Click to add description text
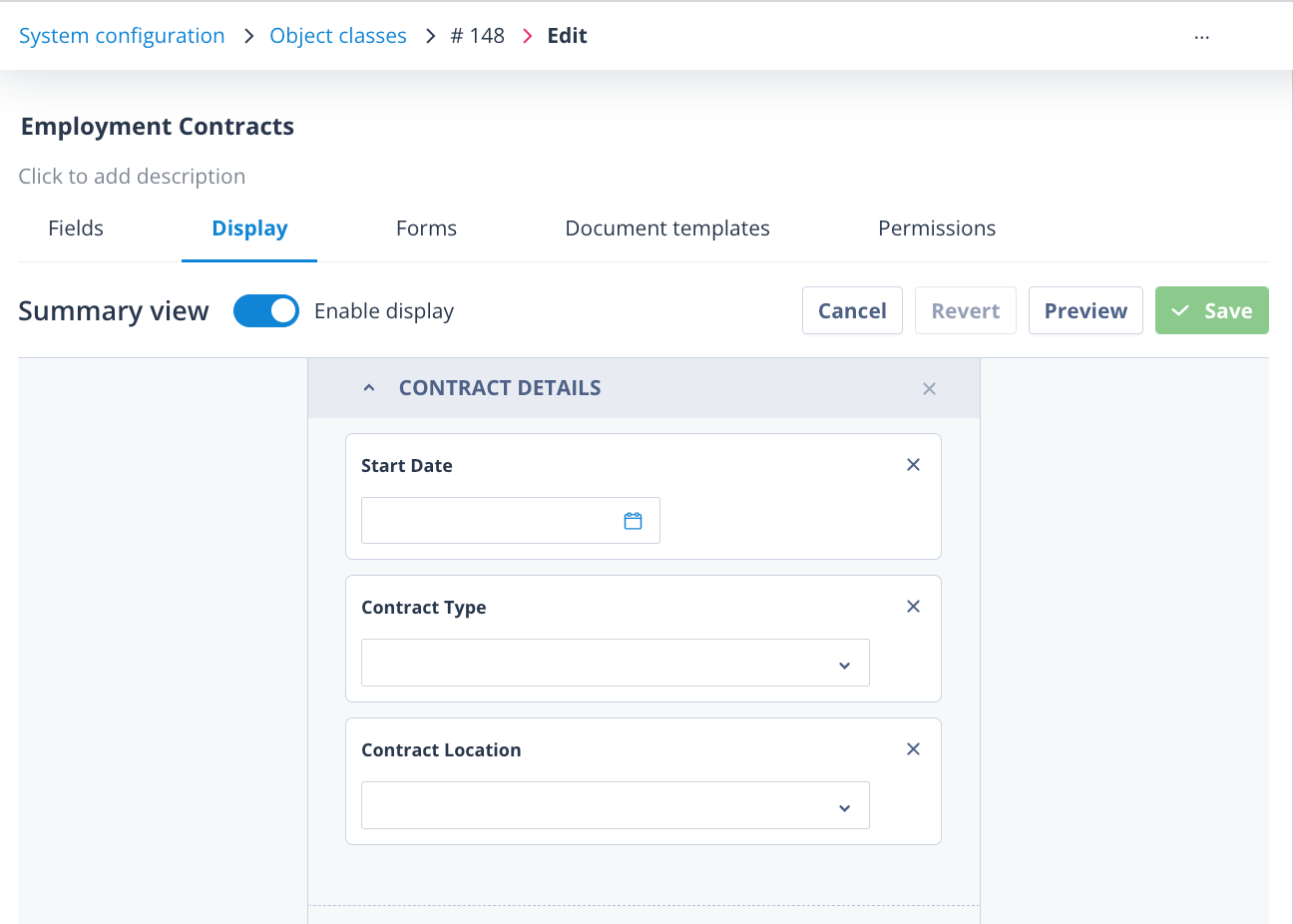This screenshot has width=1293, height=924. [x=132, y=177]
